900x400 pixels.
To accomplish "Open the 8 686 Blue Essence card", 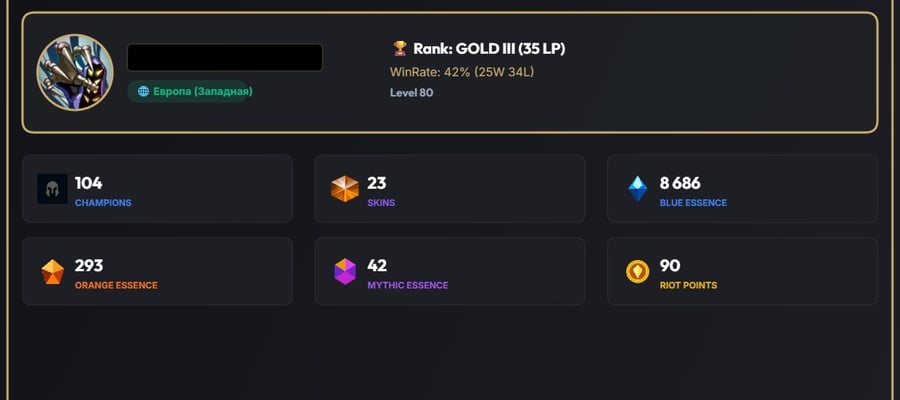I will point(742,189).
